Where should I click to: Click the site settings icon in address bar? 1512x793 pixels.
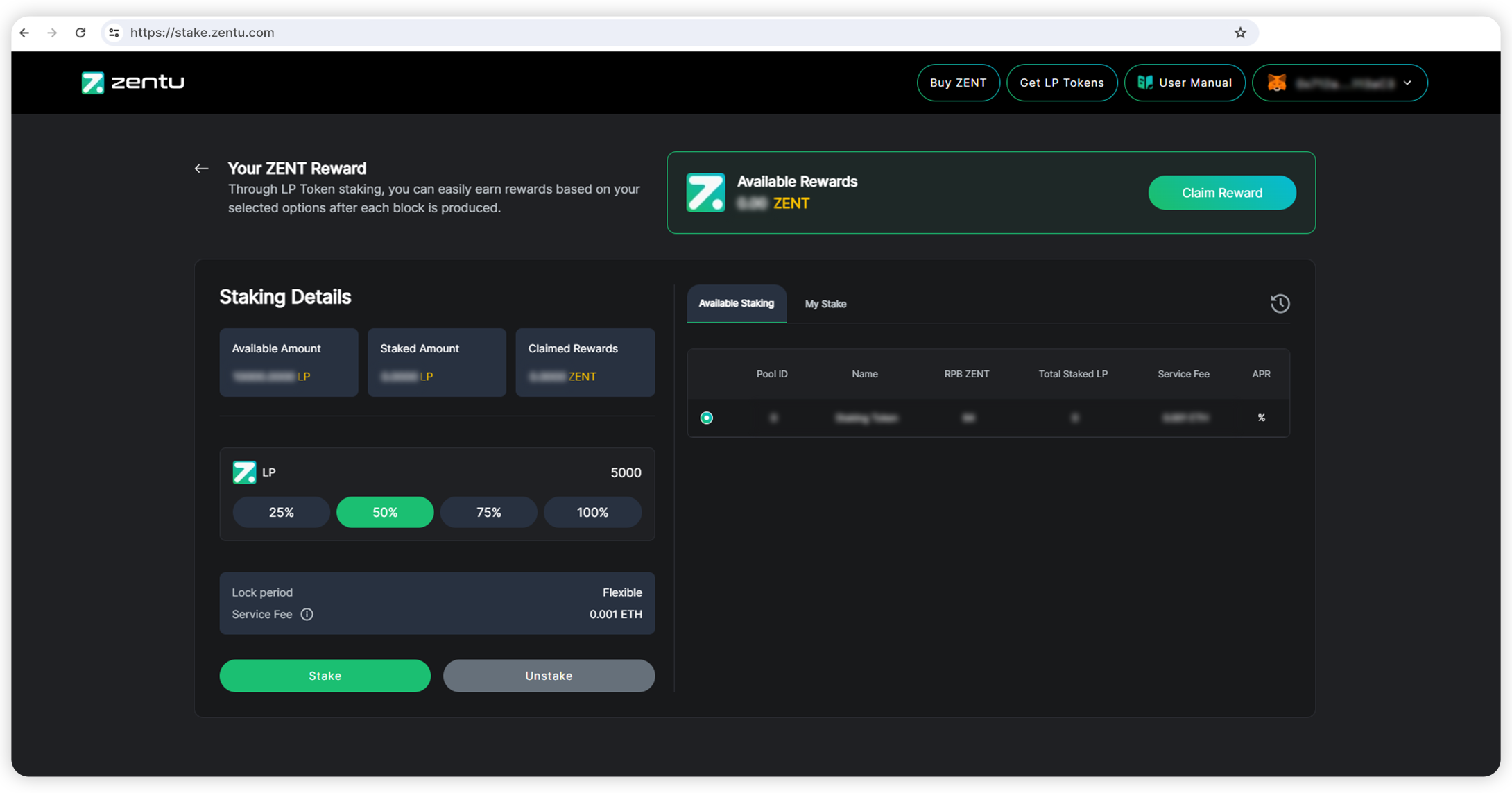coord(114,33)
